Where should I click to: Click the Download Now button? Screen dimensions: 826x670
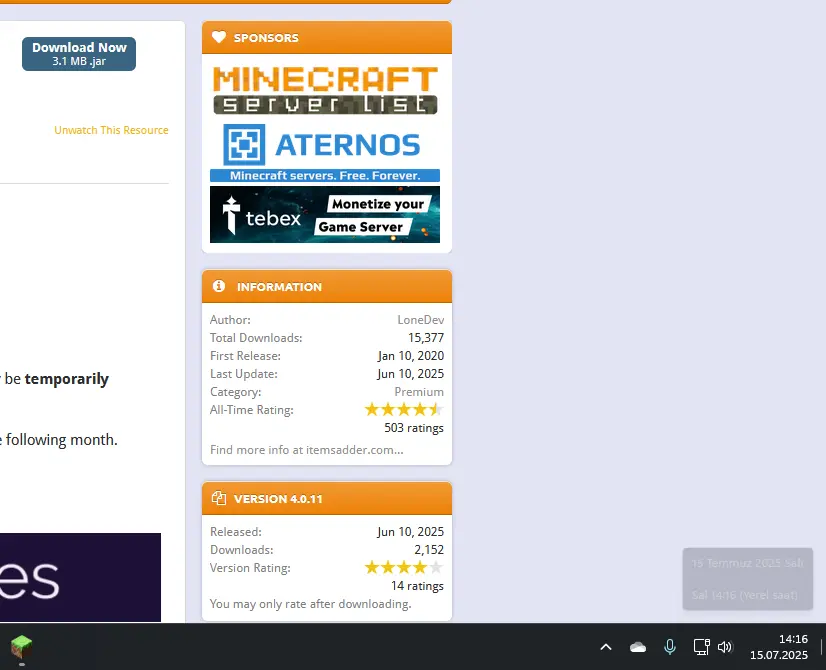pos(79,54)
